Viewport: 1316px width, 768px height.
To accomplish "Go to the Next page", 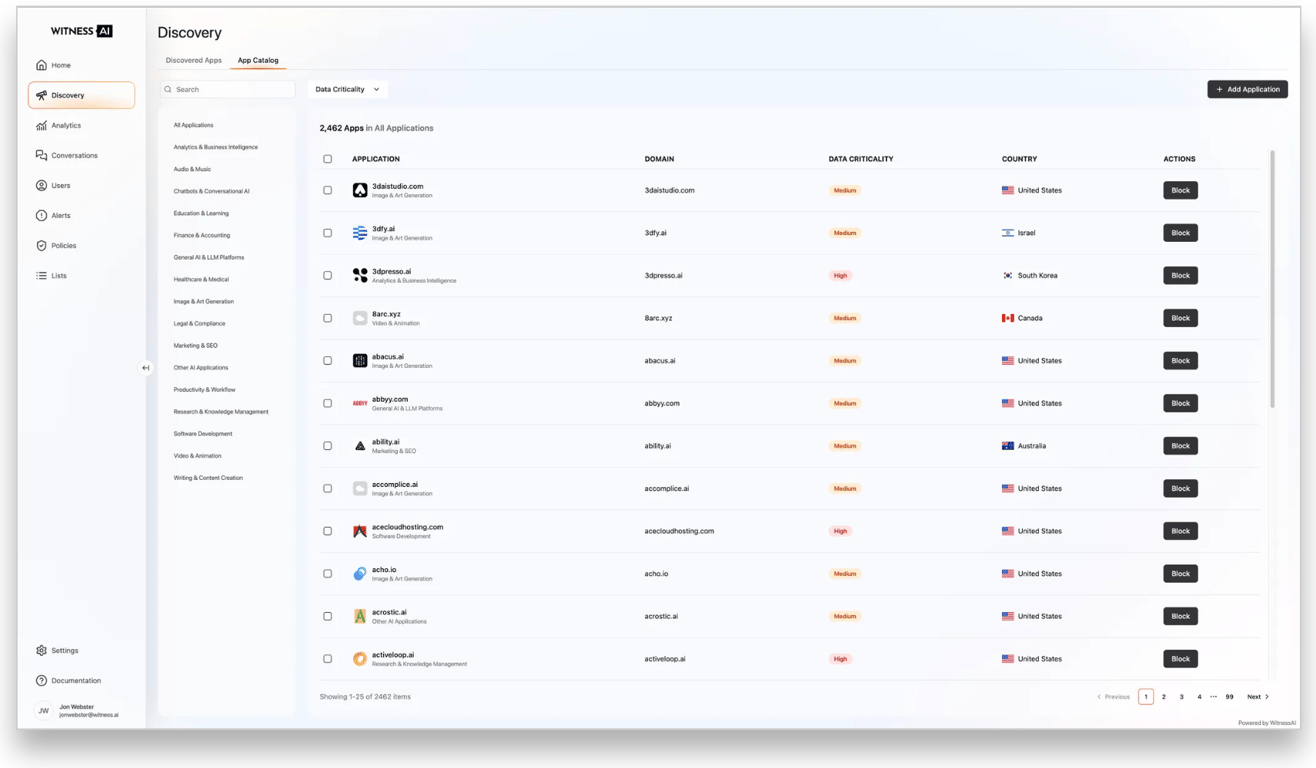I will [1258, 697].
